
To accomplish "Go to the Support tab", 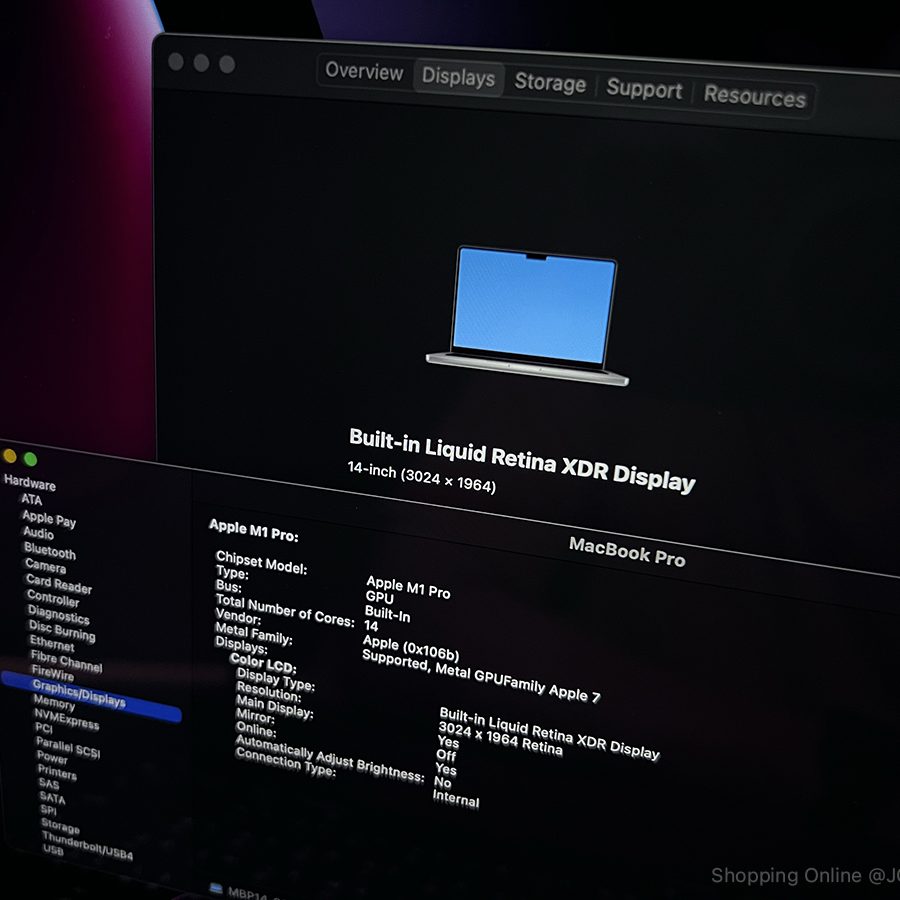I will (x=644, y=89).
